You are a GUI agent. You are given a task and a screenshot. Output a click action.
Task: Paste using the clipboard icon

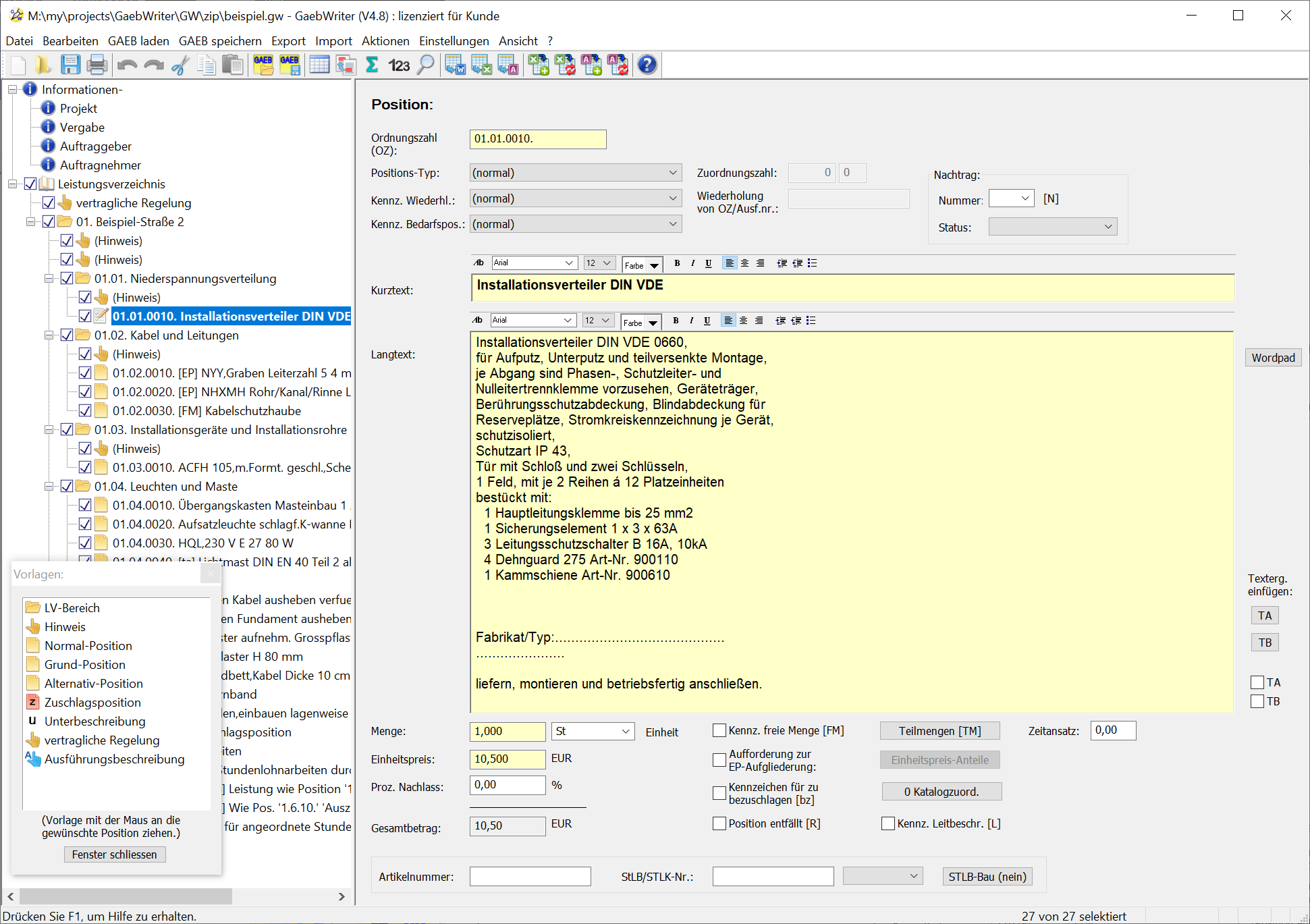233,65
